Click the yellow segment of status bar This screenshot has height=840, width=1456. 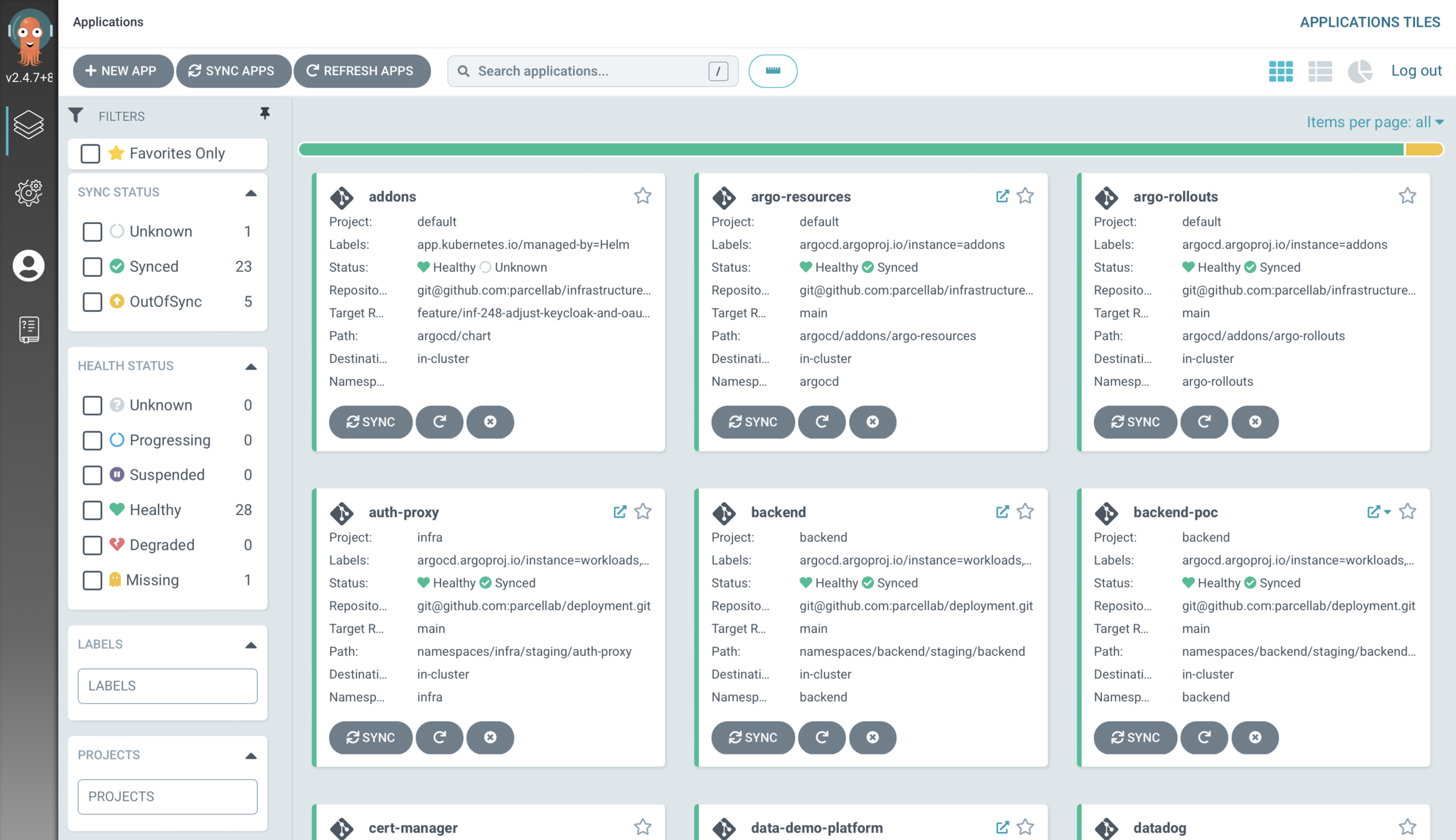[x=1424, y=149]
